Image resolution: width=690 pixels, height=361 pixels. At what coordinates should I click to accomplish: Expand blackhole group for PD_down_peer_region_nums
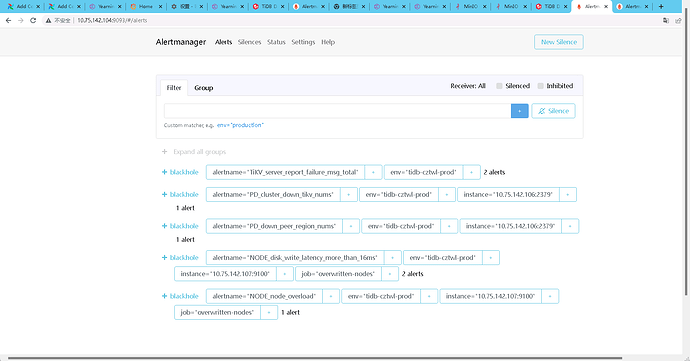point(180,226)
